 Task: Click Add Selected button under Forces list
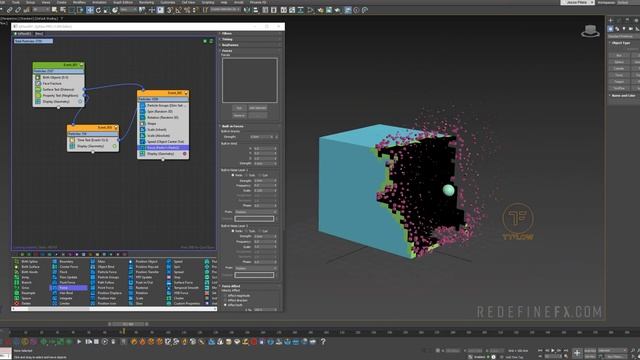coord(258,108)
